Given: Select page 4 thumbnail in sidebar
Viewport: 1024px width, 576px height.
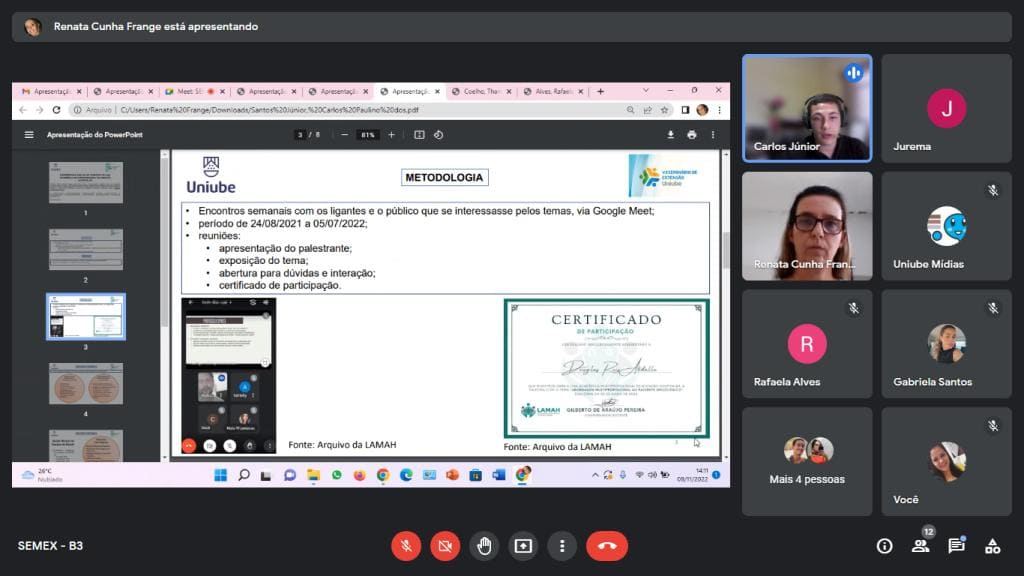Looking at the screenshot, I should [x=86, y=384].
